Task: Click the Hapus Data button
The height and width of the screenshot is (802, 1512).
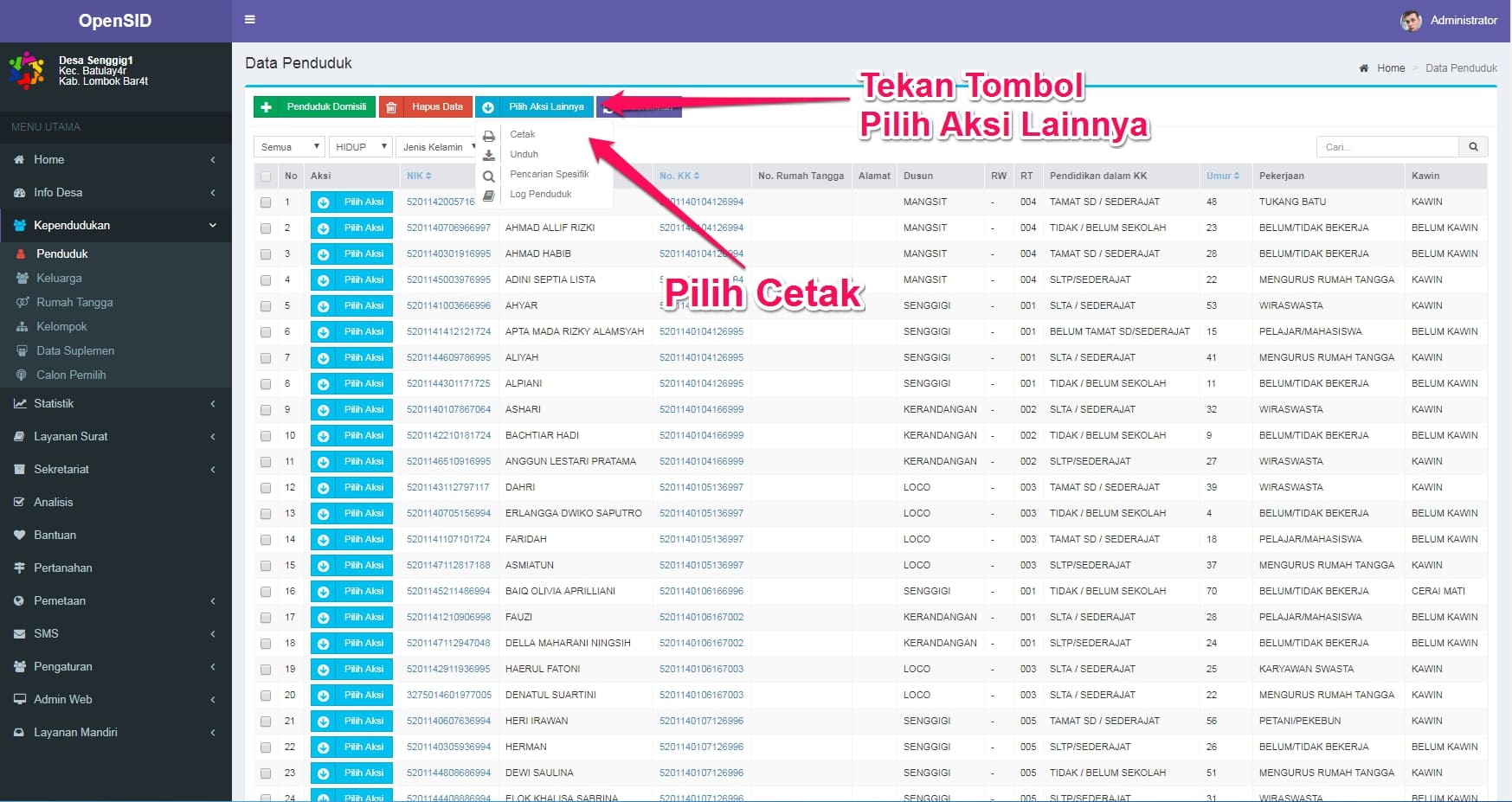Action: tap(426, 106)
